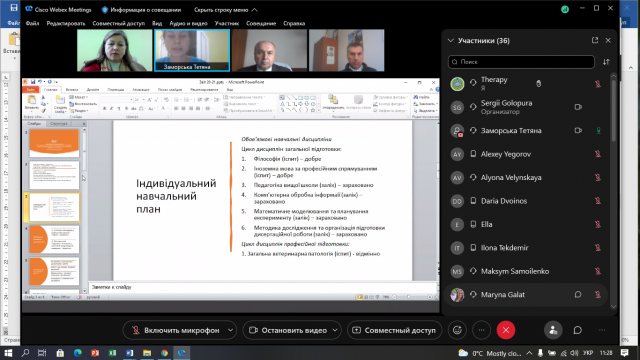Open the Аудио и видео menu
This screenshot has height=360, width=640.
tap(189, 23)
